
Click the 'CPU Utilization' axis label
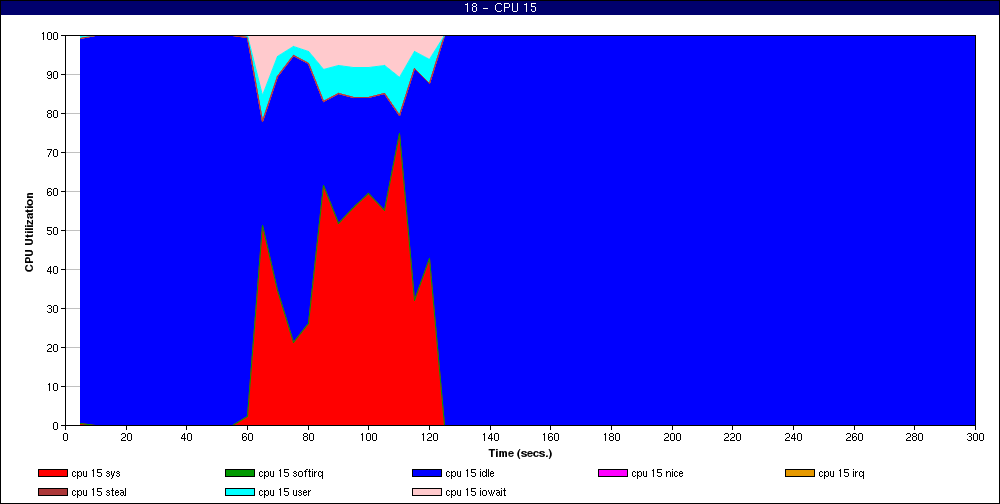29,232
